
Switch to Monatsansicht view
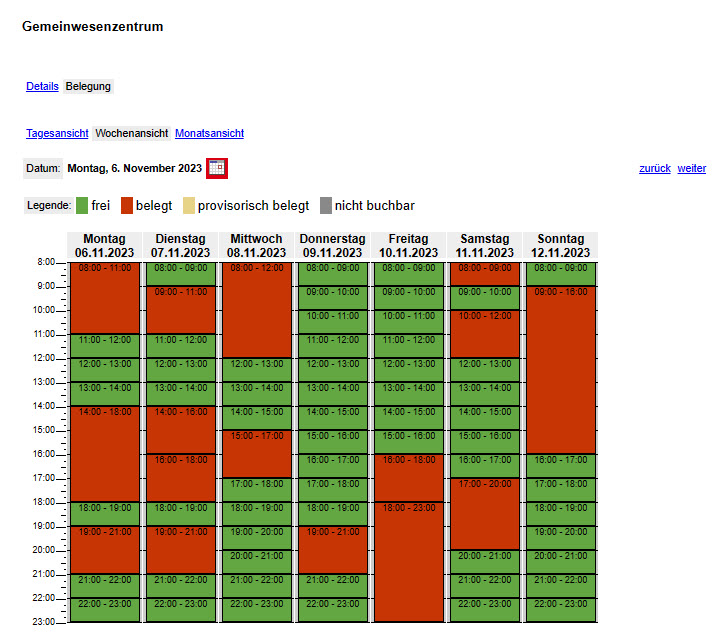coord(209,133)
